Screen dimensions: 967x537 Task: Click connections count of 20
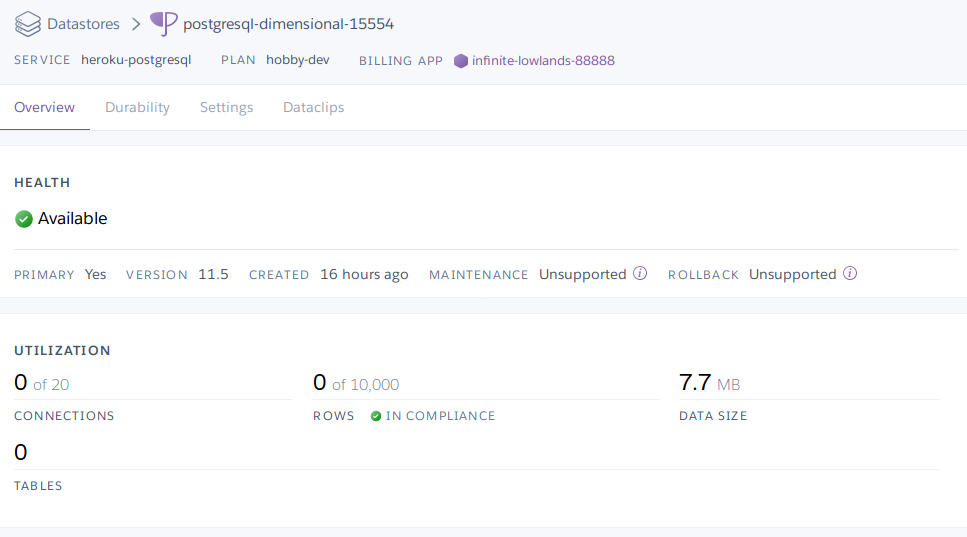pos(42,383)
